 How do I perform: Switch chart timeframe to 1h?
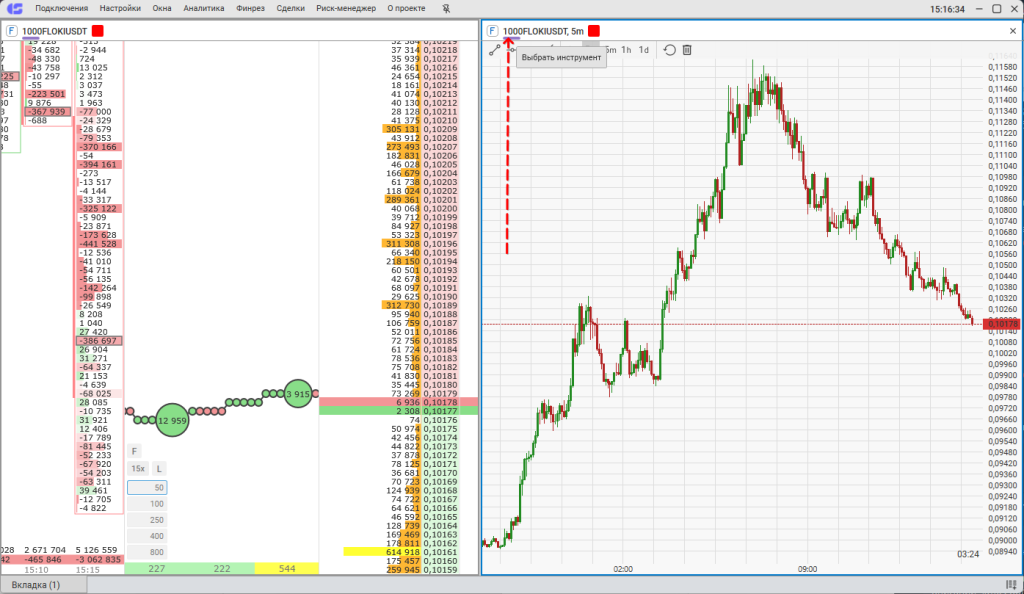tap(626, 50)
